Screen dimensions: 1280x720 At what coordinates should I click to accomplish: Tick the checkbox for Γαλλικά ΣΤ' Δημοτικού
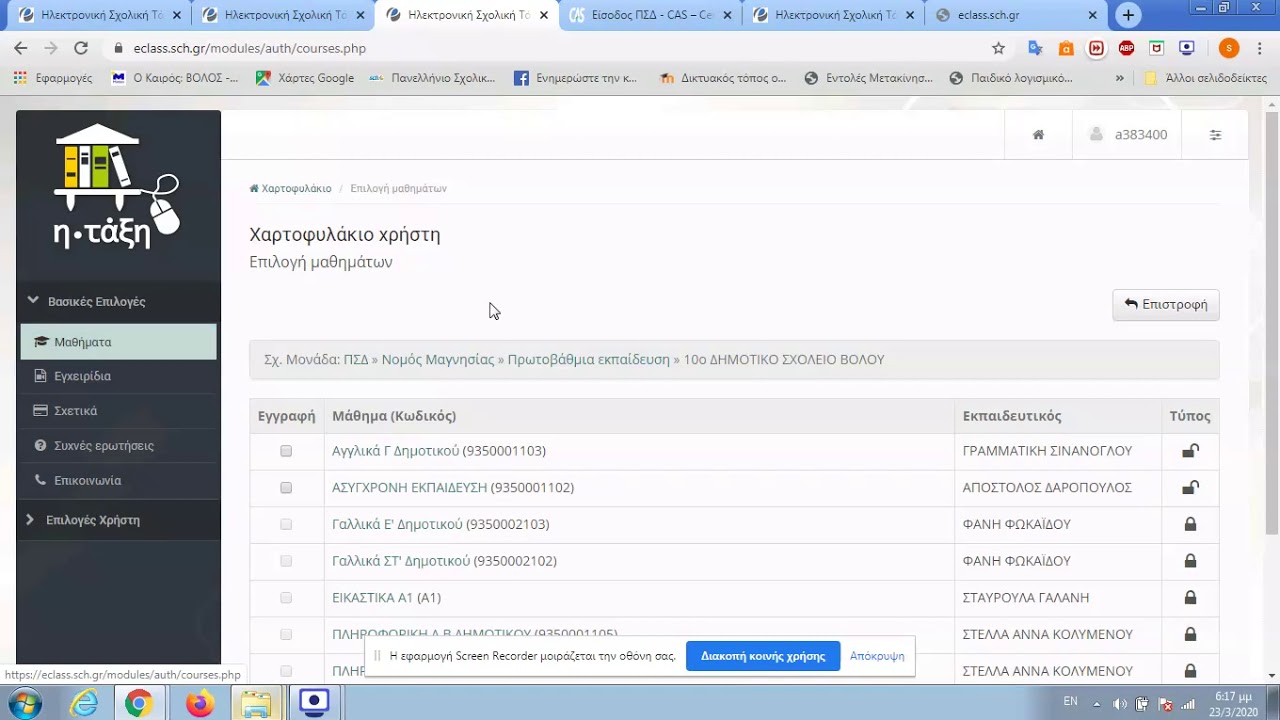point(286,561)
